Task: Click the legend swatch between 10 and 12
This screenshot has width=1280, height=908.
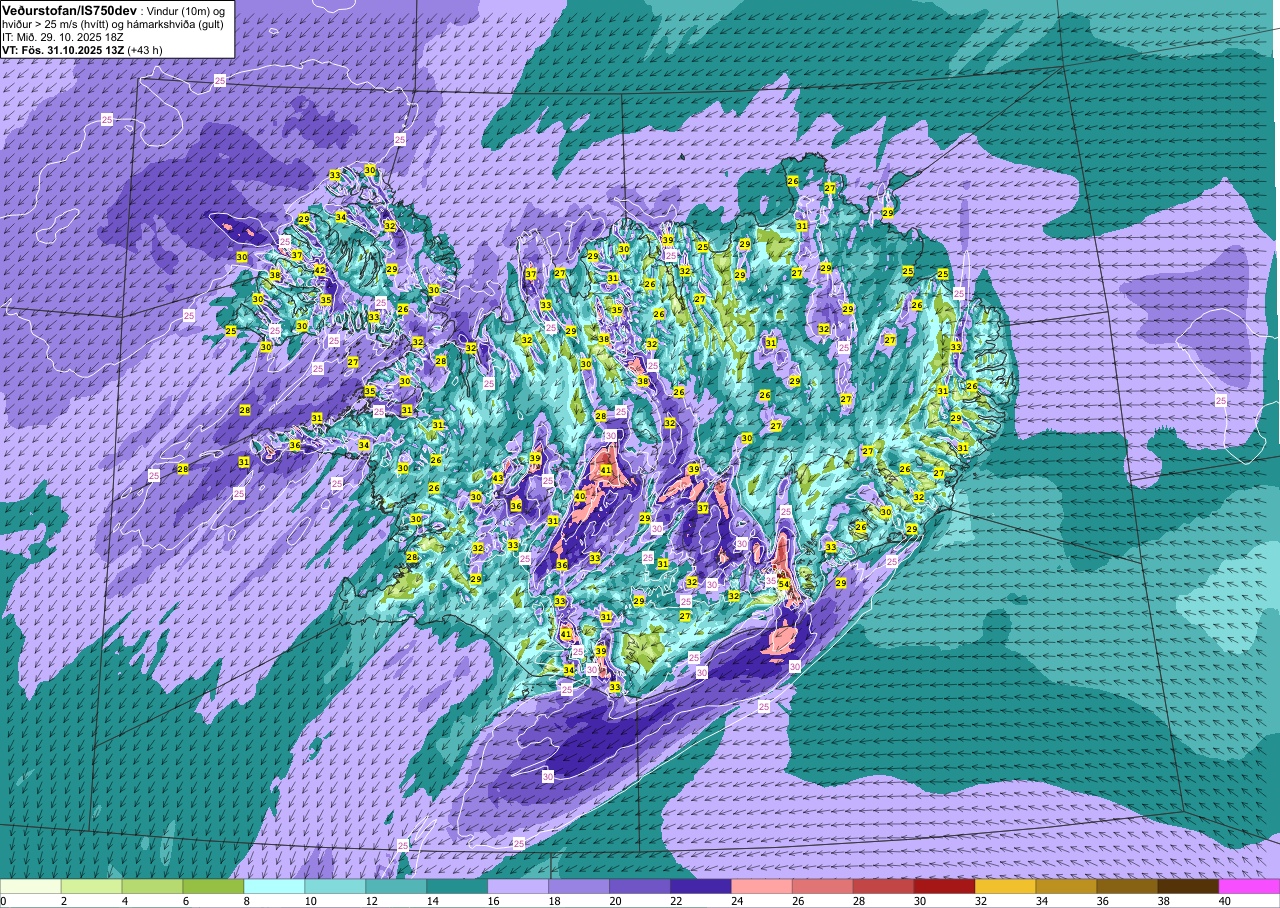Action: (335, 886)
